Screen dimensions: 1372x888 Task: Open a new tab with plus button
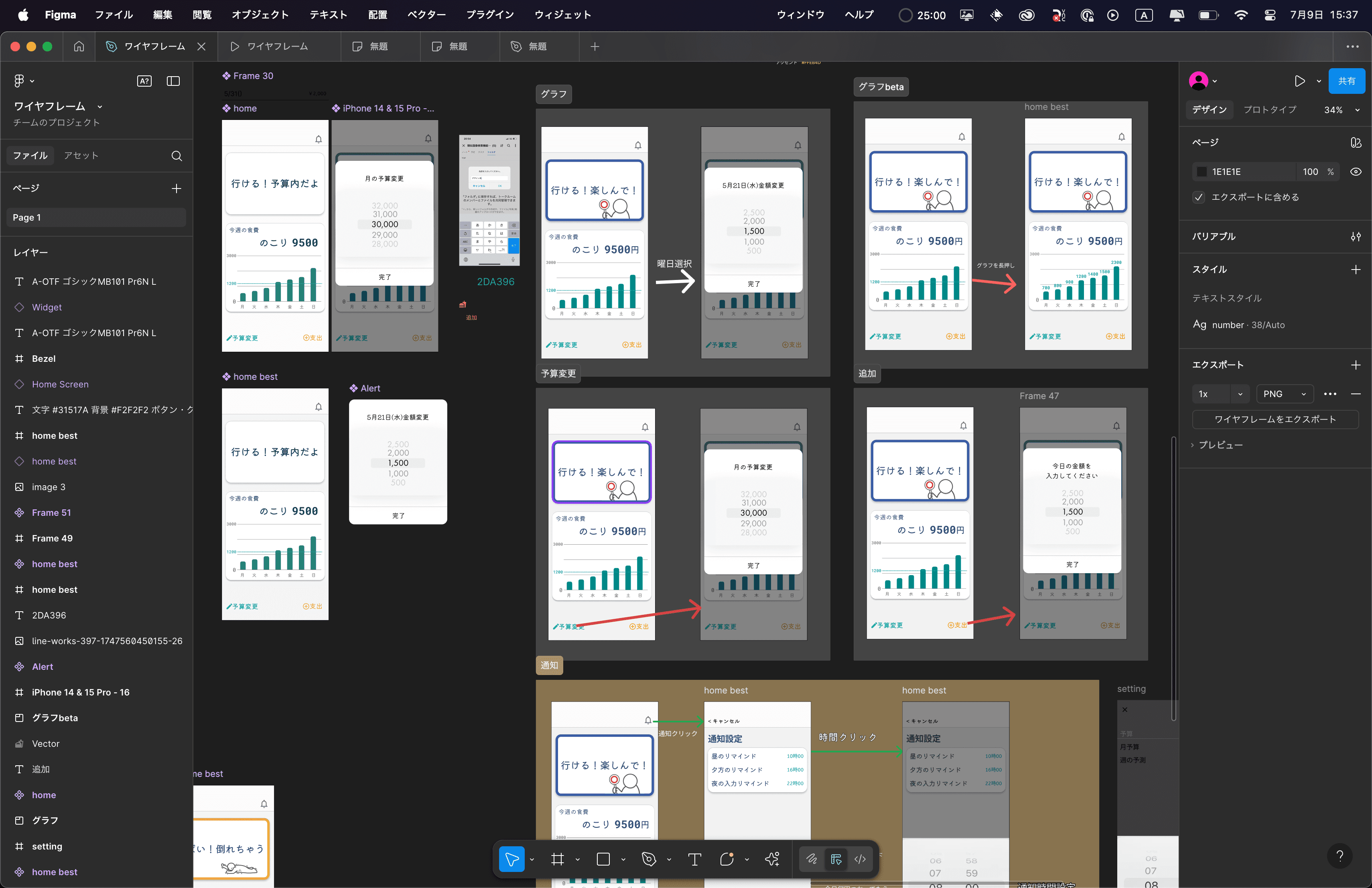[595, 46]
